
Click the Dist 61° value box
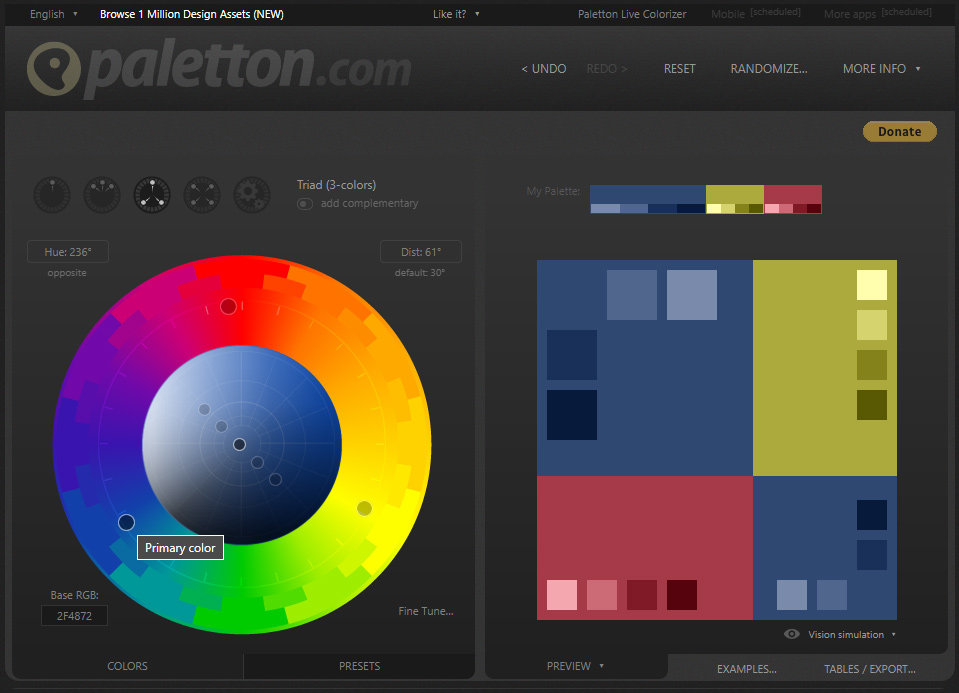click(x=421, y=252)
